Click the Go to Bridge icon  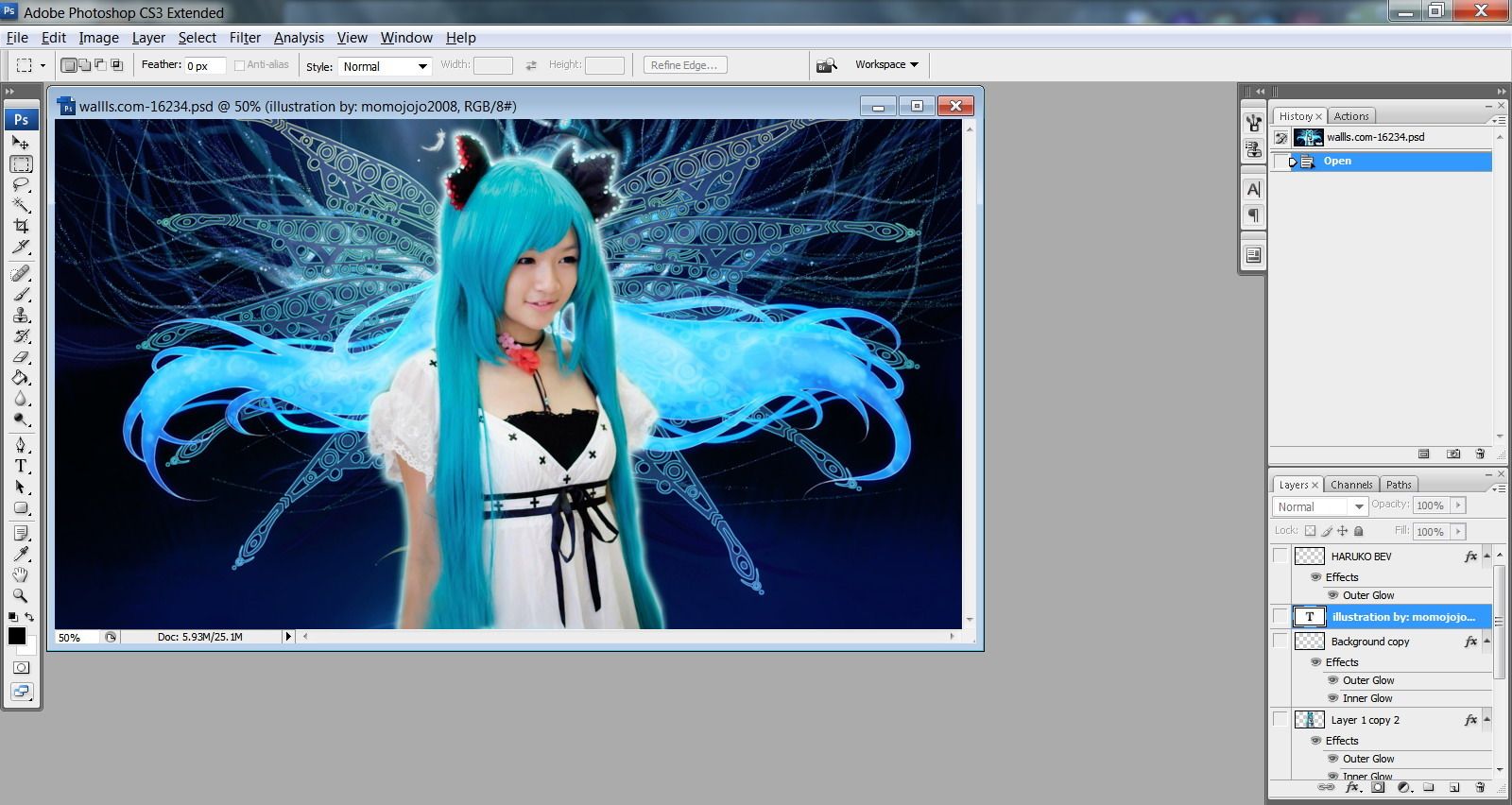pos(826,65)
